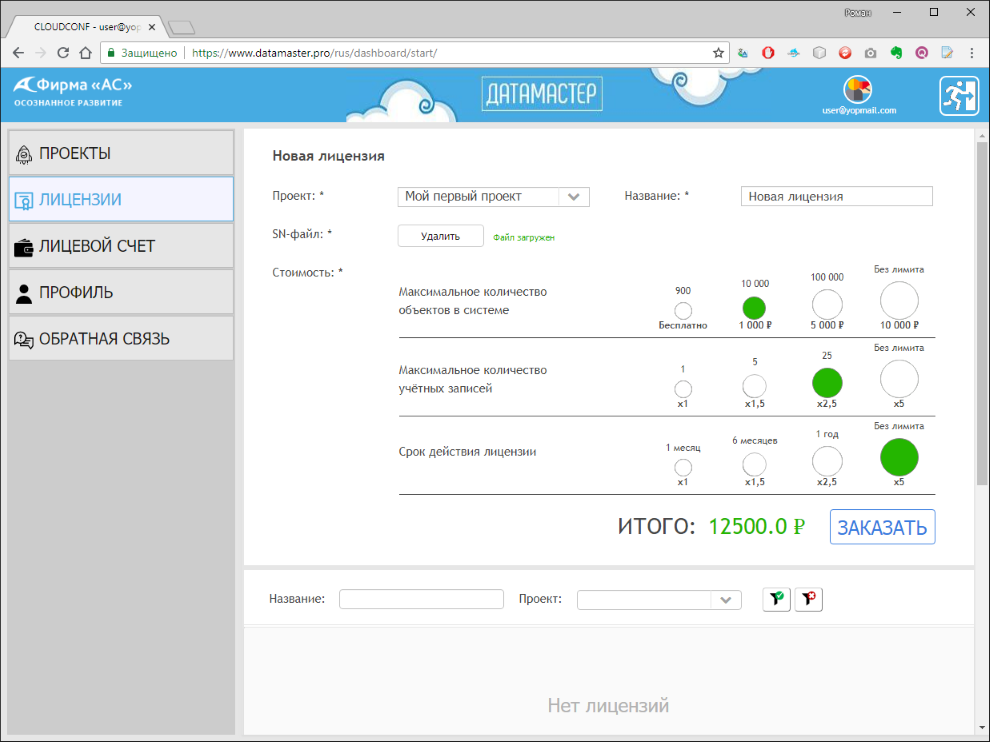Select 10 000 objects for 1 000 ₽
This screenshot has width=990, height=742.
[754, 308]
